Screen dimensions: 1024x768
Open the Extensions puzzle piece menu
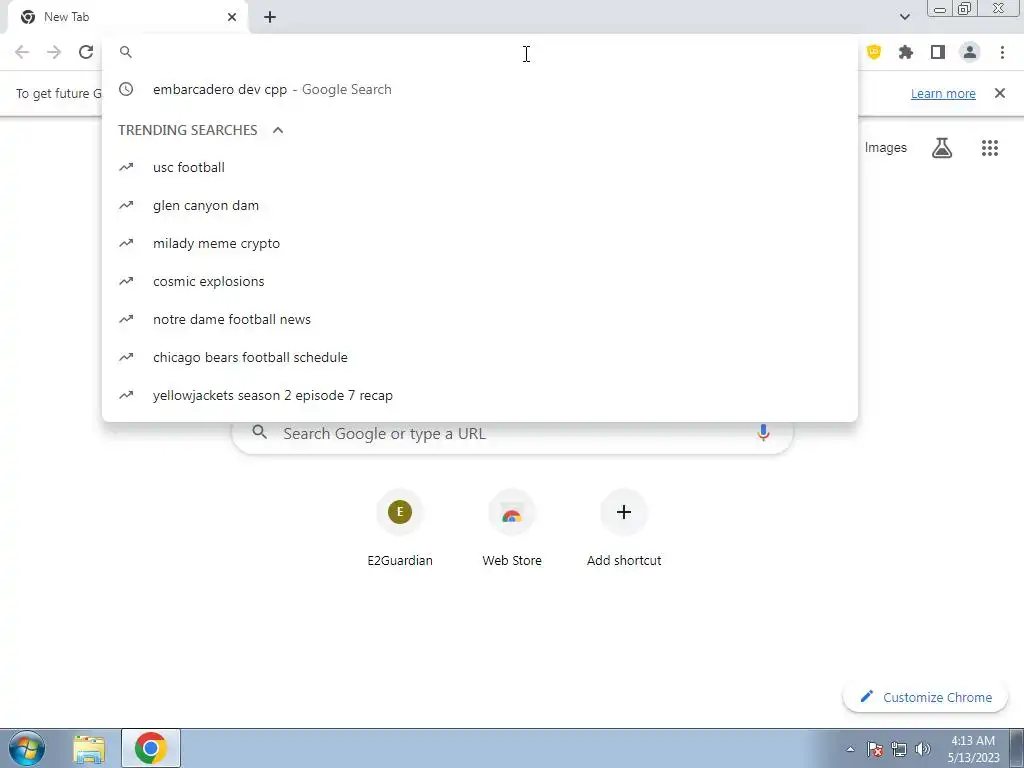click(906, 52)
